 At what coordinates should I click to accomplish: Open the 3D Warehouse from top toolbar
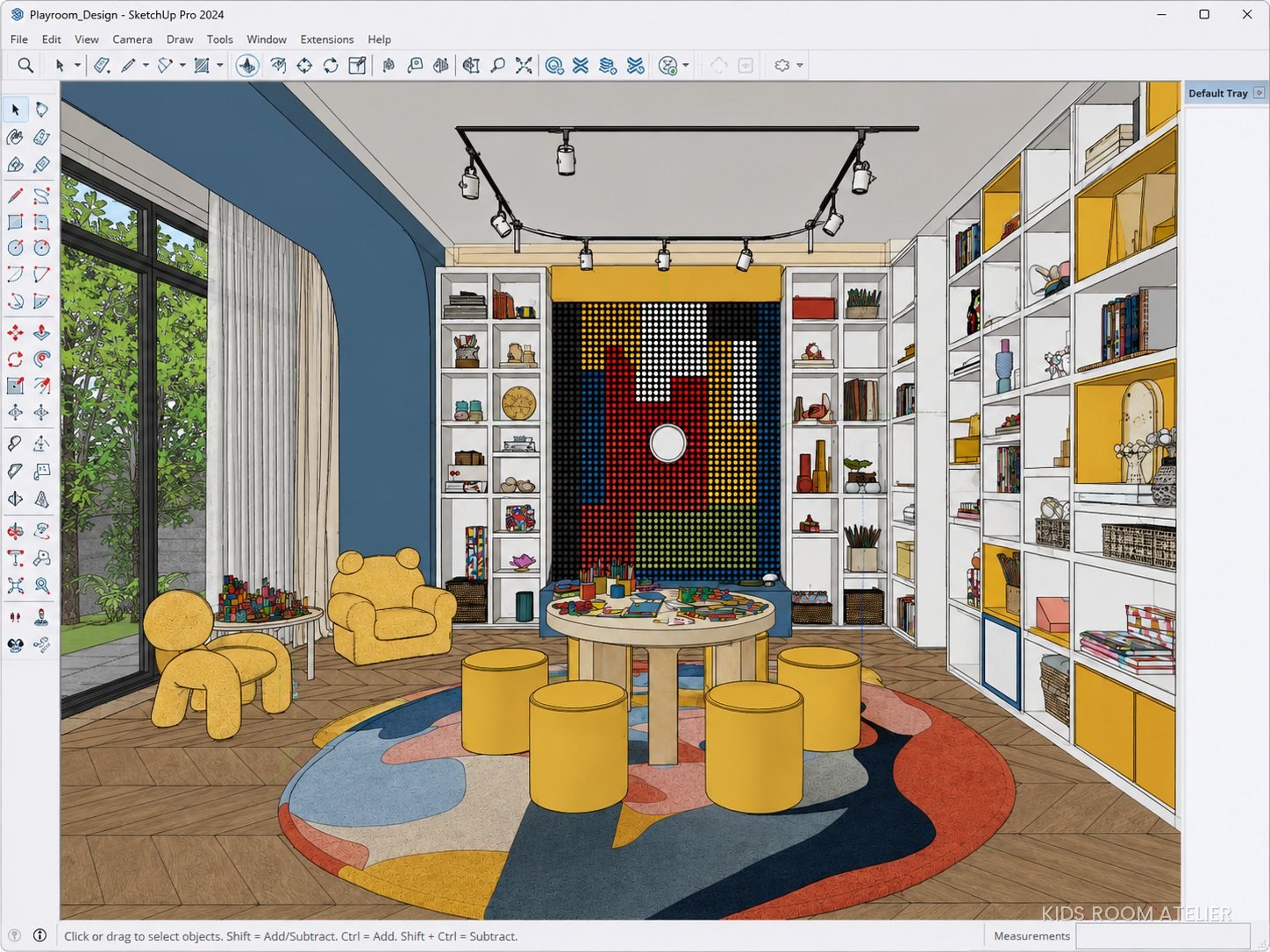(554, 65)
